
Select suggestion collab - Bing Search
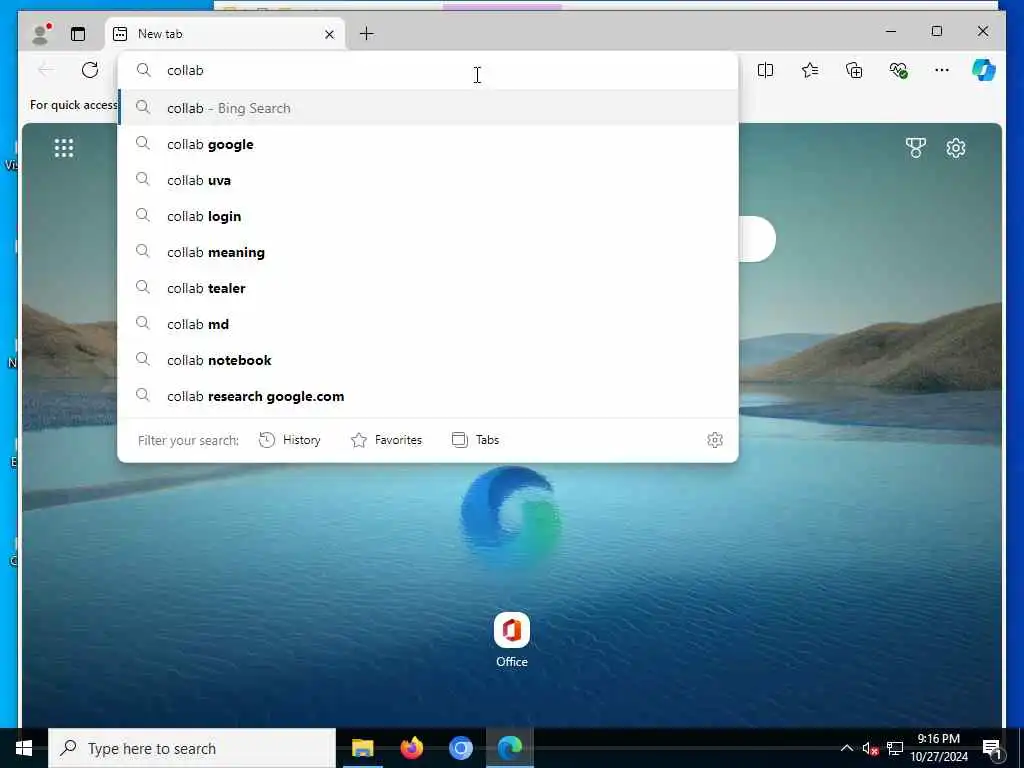428,108
